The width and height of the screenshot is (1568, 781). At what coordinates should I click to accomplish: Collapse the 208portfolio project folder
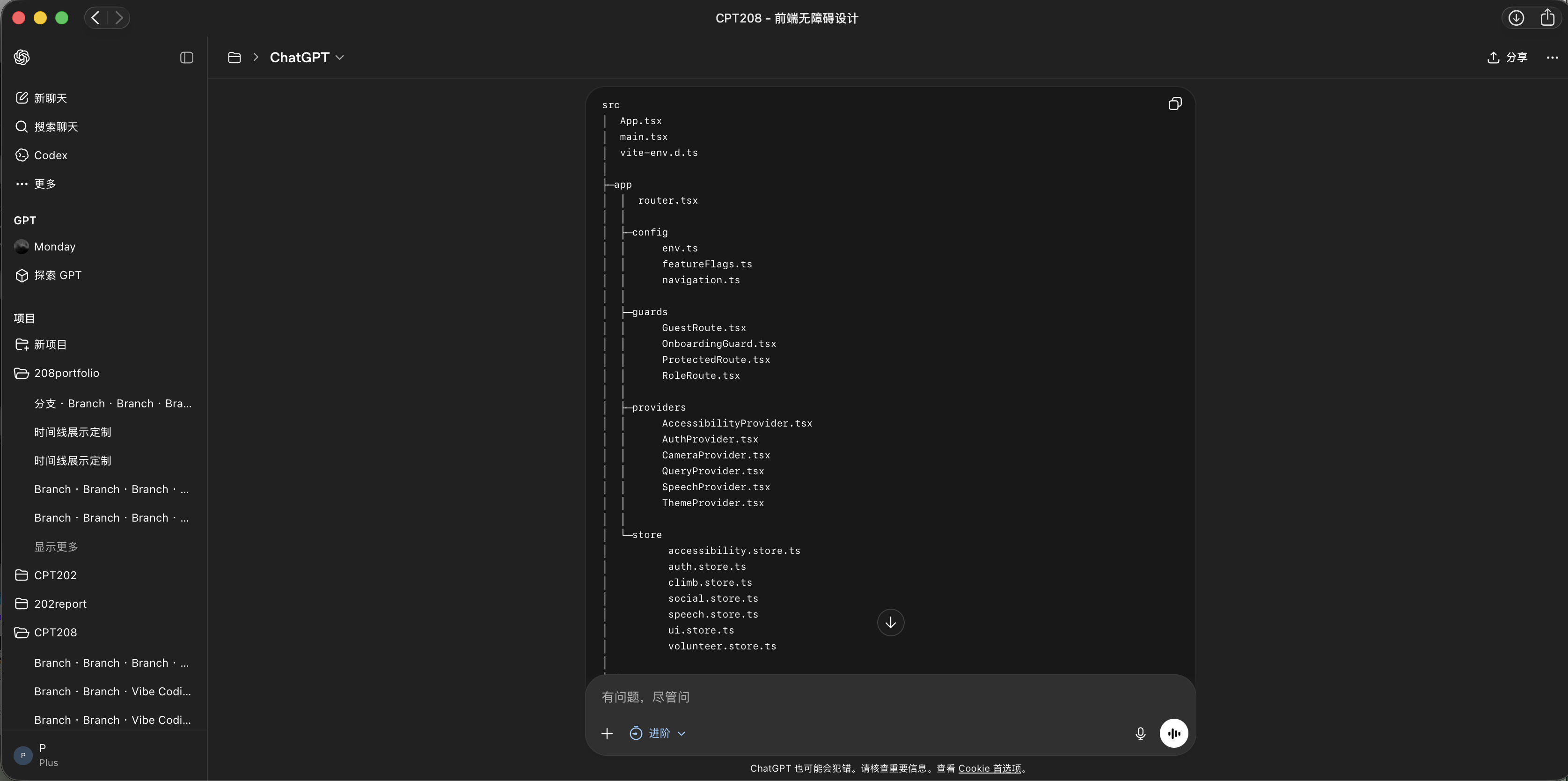click(x=103, y=373)
